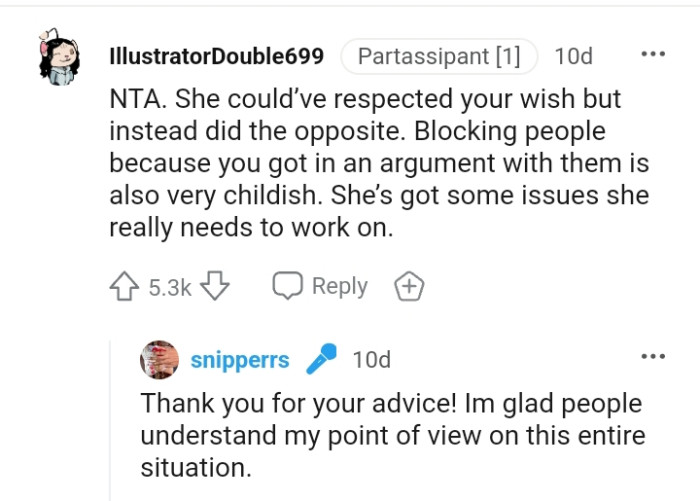Open the 10d timestamp on snipperrs' reply
Screen dimensions: 700x501
371,360
